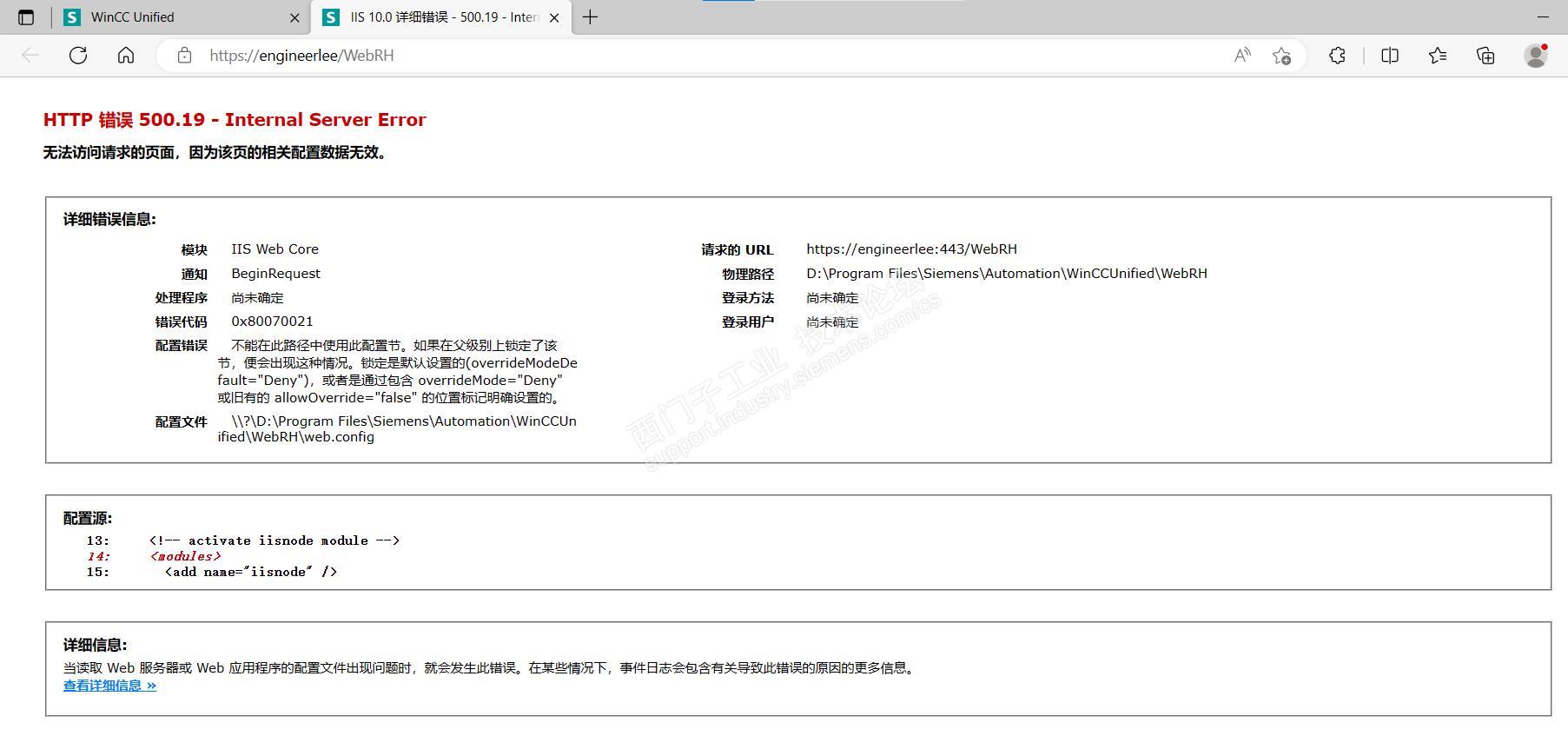The height and width of the screenshot is (736, 1568).
Task: Click the HTTP 错误 500.19 heading
Action: coord(235,120)
